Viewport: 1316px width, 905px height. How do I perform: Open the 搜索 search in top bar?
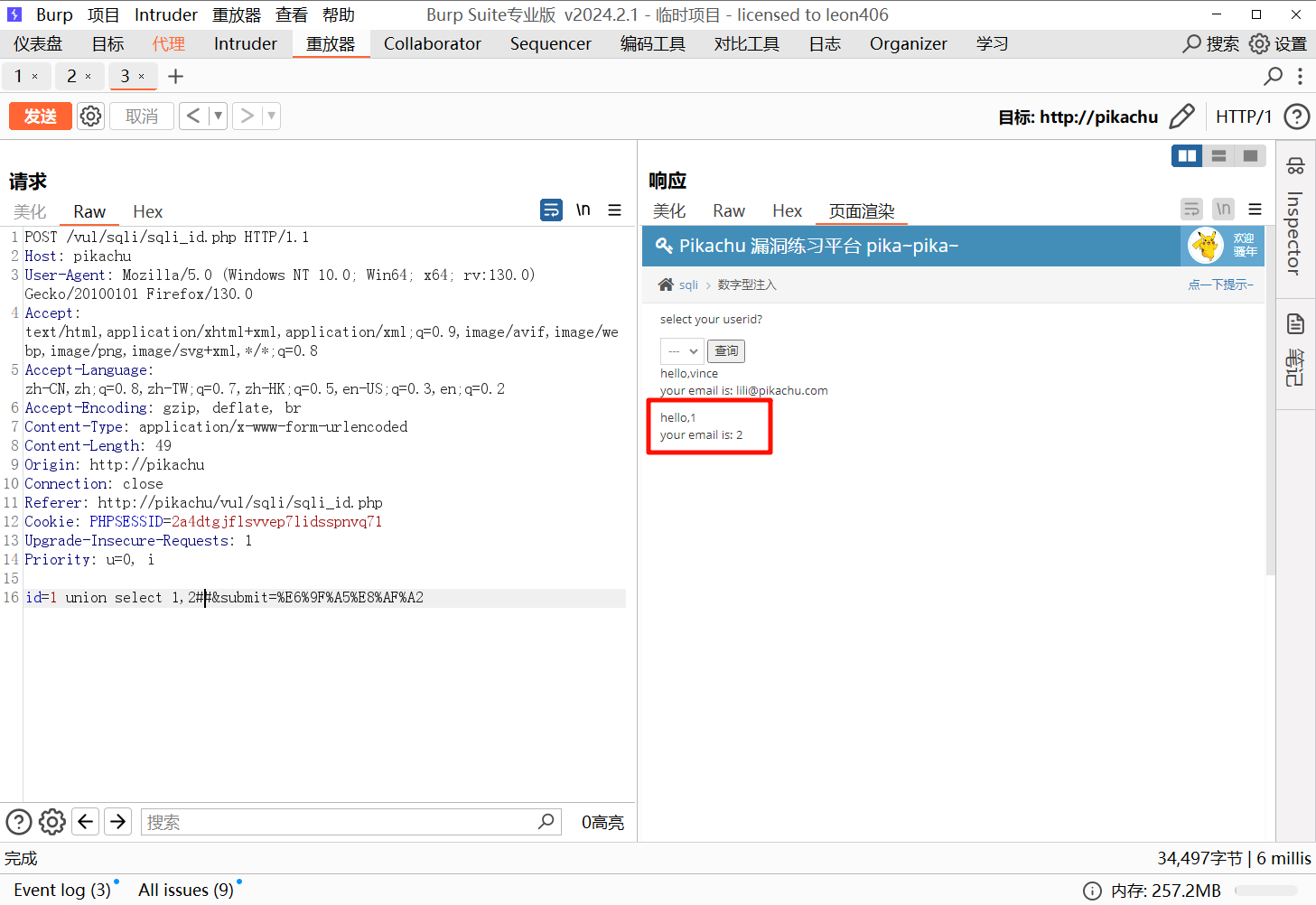1210,43
